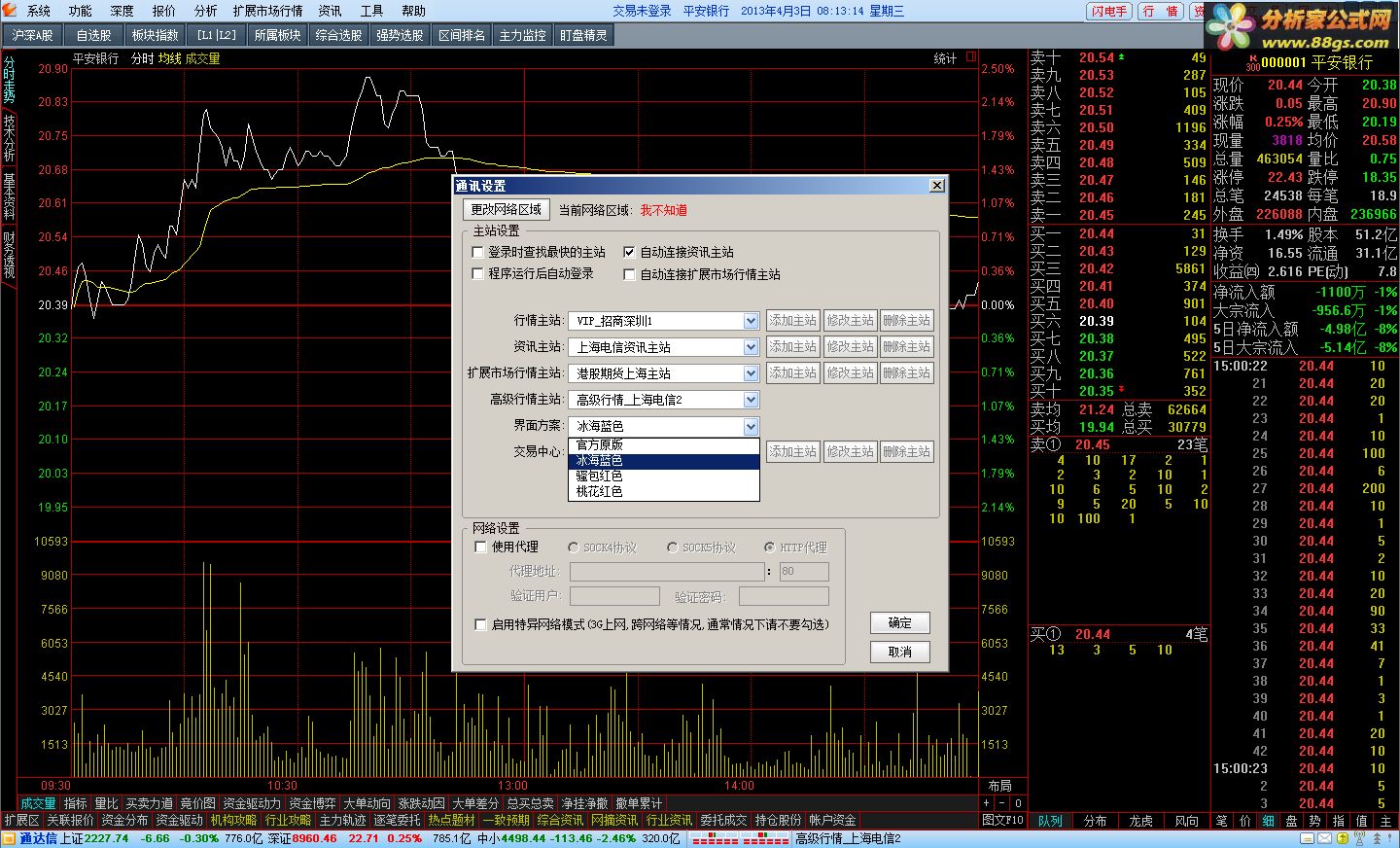Select the 值 tab icon at bottom right

1362,821
